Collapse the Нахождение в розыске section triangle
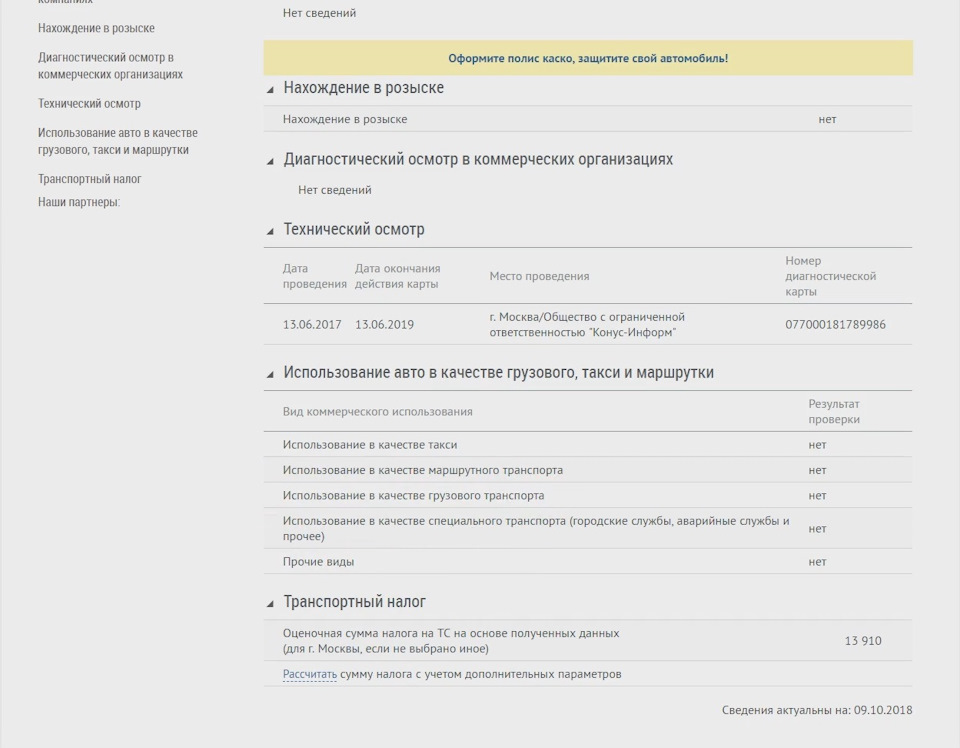960x748 pixels. pyautogui.click(x=270, y=90)
